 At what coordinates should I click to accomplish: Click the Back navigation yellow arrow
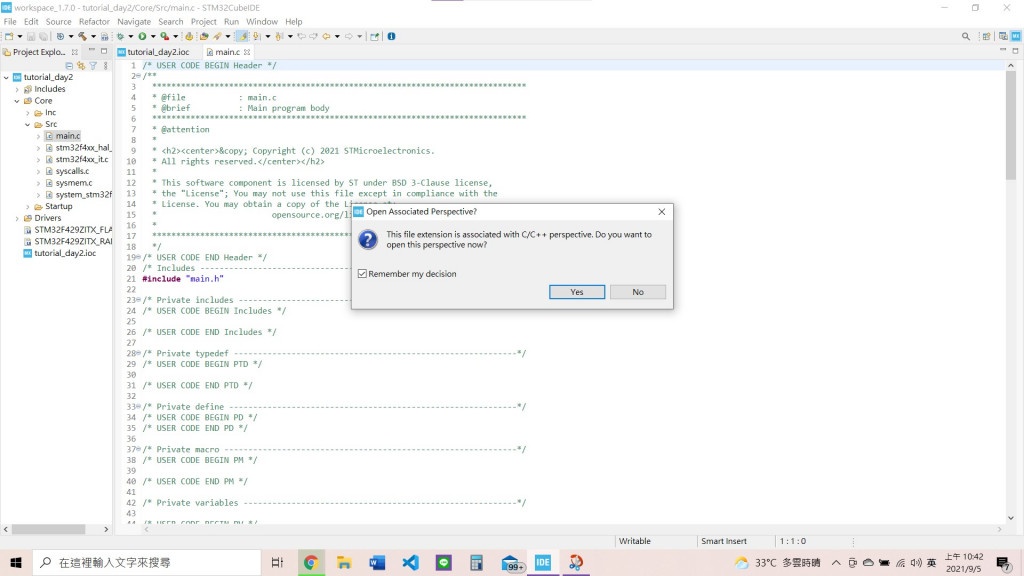coord(327,37)
